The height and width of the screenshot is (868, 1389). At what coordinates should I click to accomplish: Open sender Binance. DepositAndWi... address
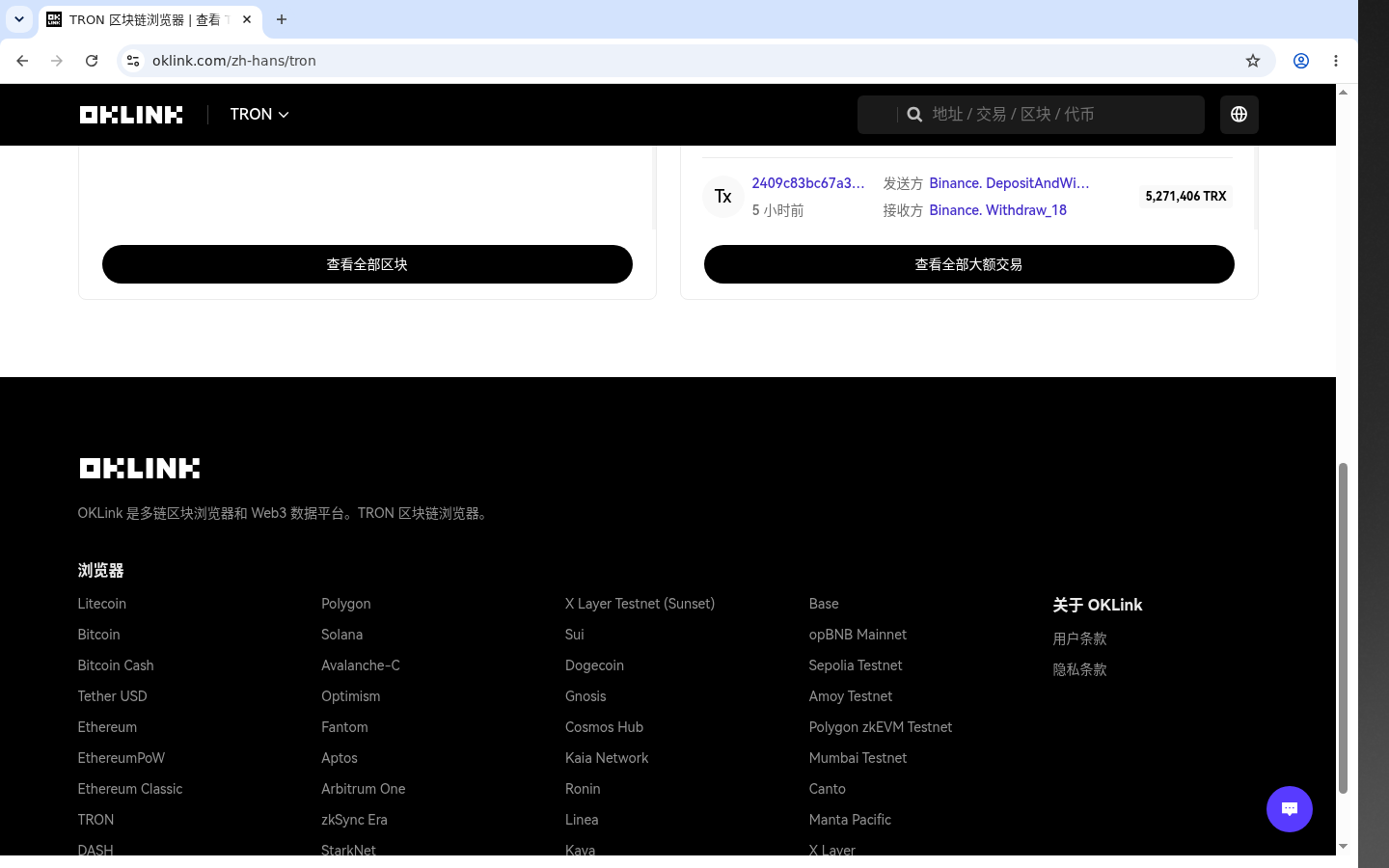pos(1009,183)
